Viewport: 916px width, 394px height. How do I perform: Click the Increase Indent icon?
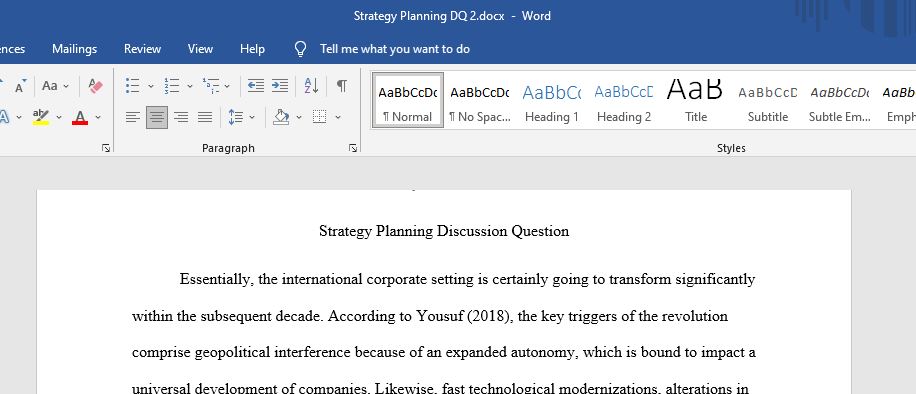click(280, 86)
